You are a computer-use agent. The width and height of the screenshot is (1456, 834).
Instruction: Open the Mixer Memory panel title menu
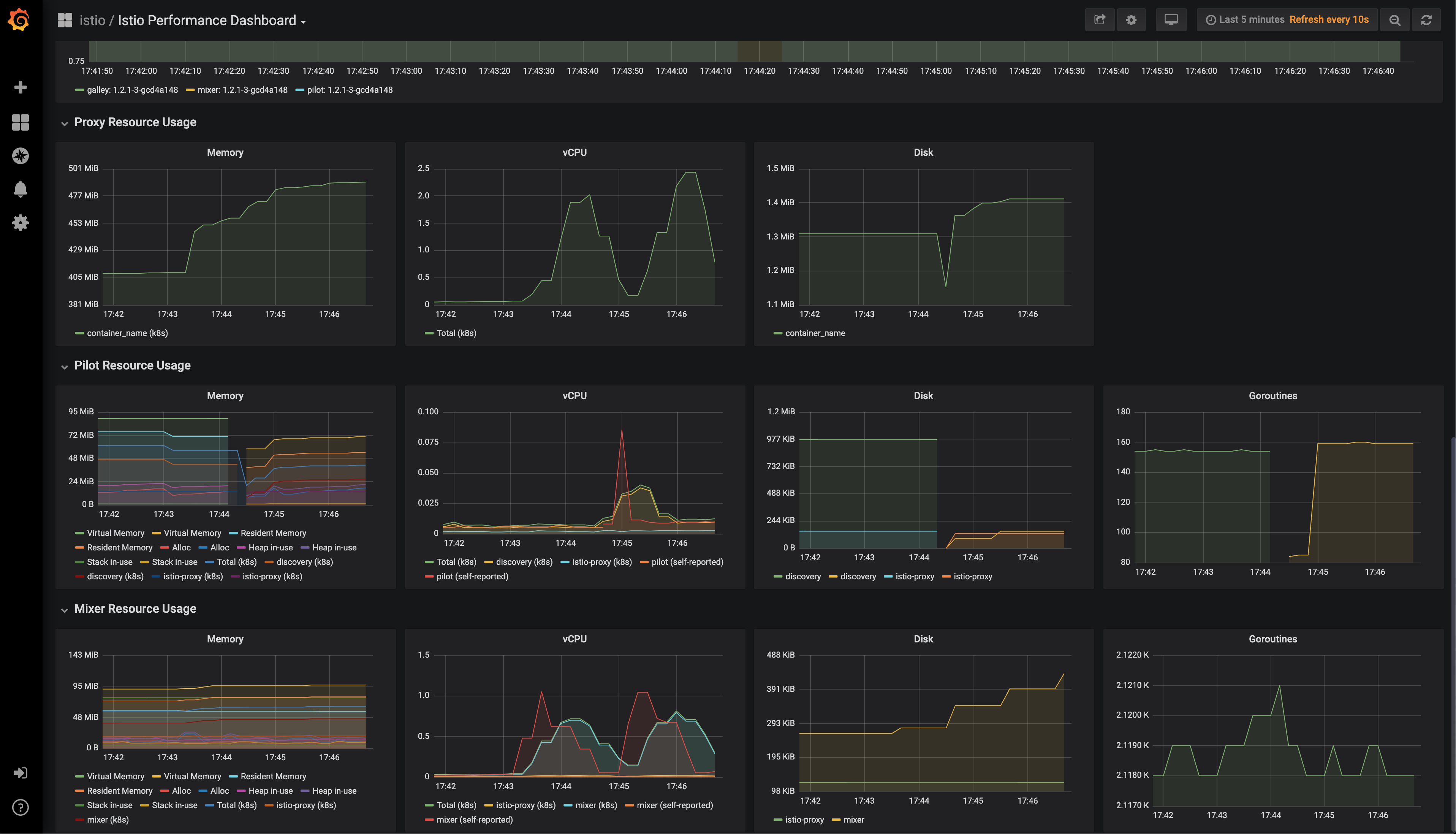coord(225,639)
